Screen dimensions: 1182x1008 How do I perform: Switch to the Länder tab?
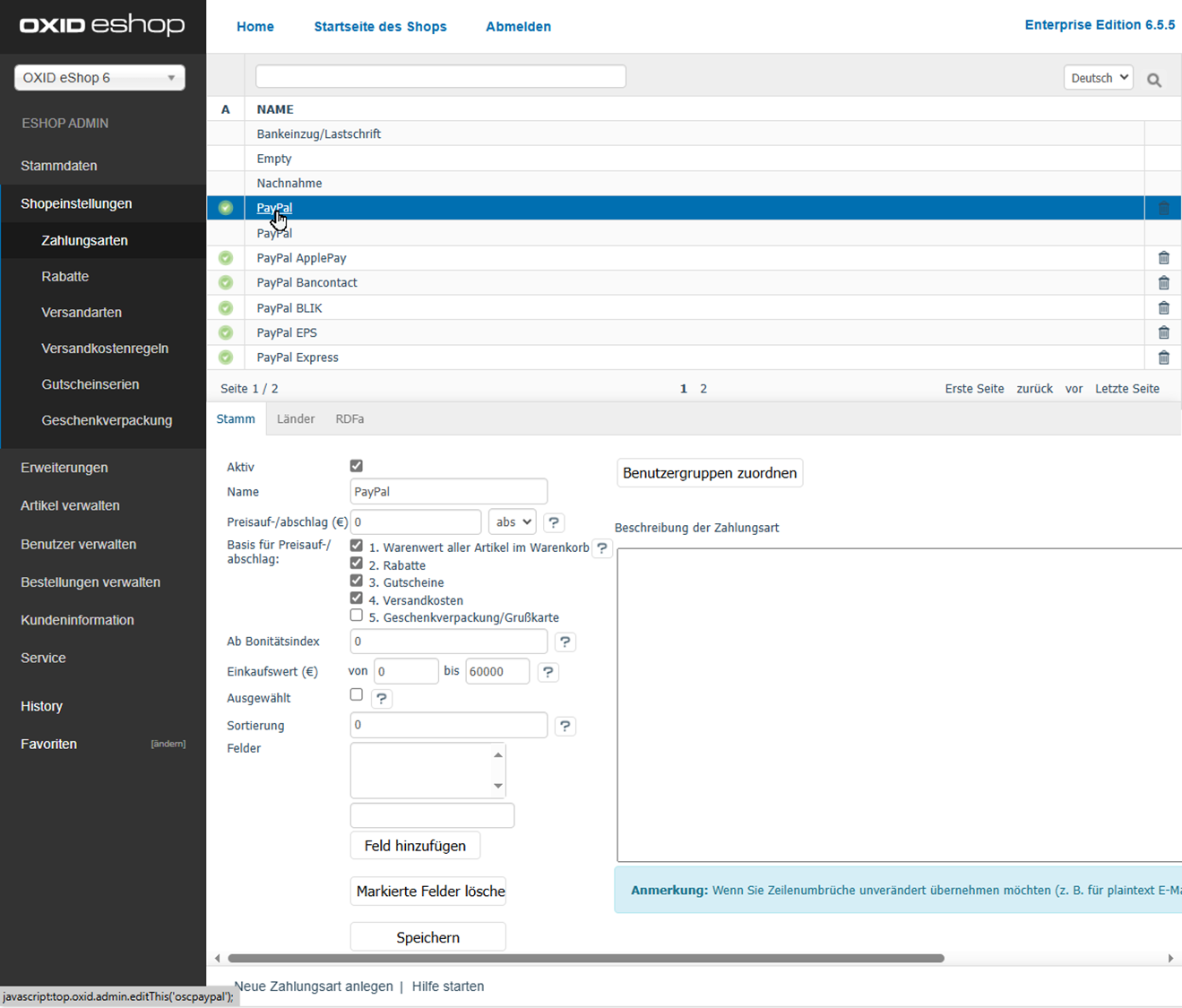pyautogui.click(x=296, y=419)
